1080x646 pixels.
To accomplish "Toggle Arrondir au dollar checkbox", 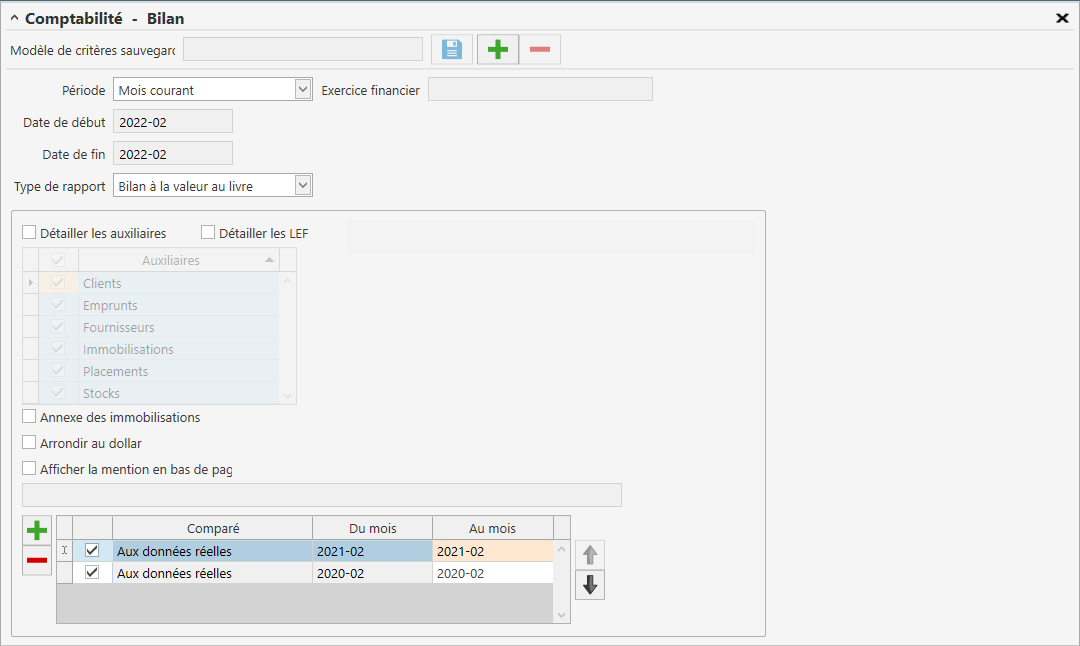I will [x=29, y=443].
